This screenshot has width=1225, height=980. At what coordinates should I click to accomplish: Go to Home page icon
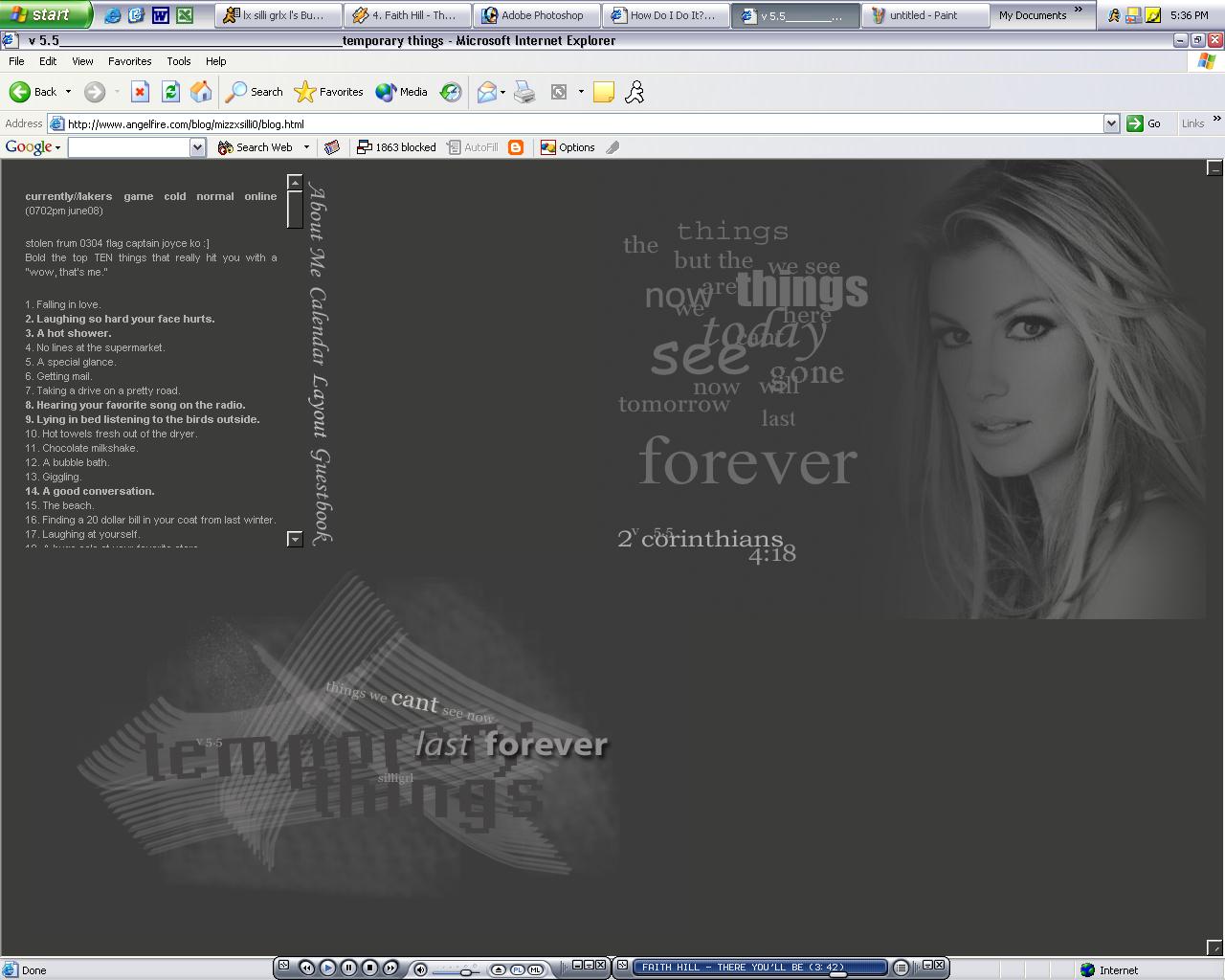pos(201,92)
